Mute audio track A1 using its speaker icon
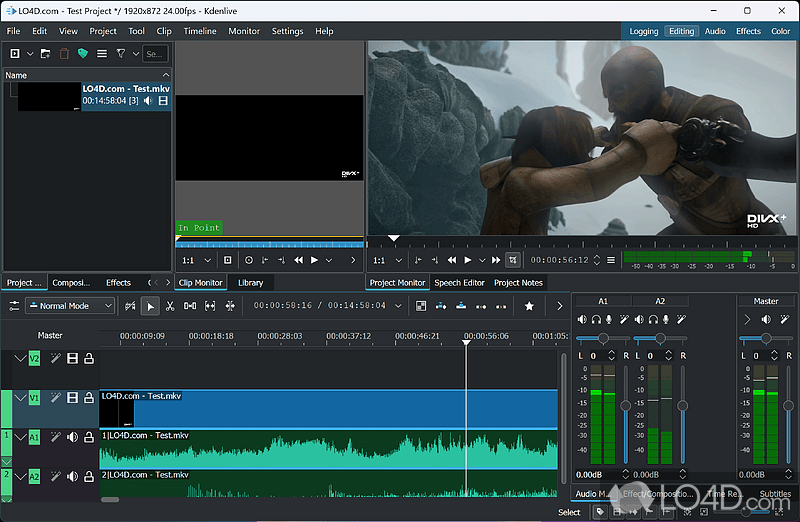Viewport: 800px width, 522px height. (x=72, y=437)
